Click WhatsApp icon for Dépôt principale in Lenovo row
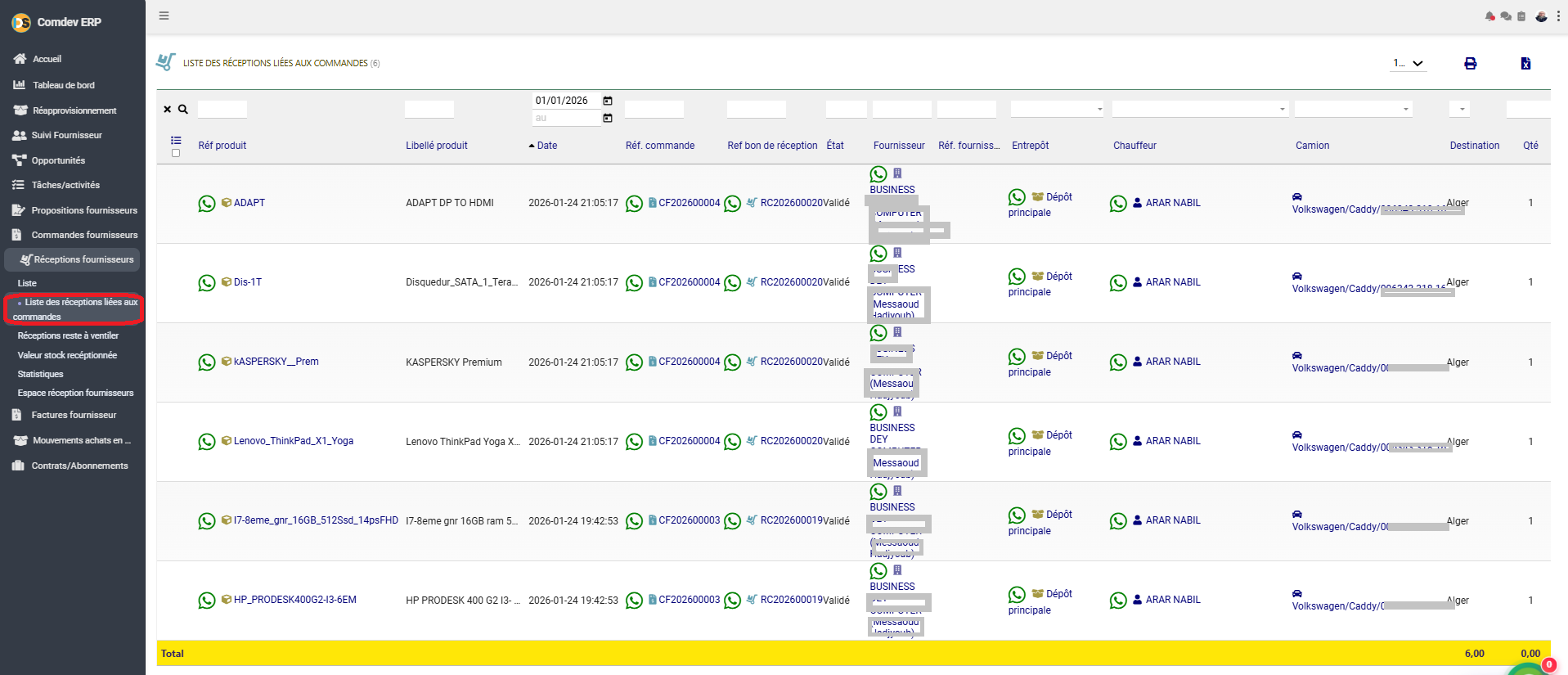 point(1017,435)
